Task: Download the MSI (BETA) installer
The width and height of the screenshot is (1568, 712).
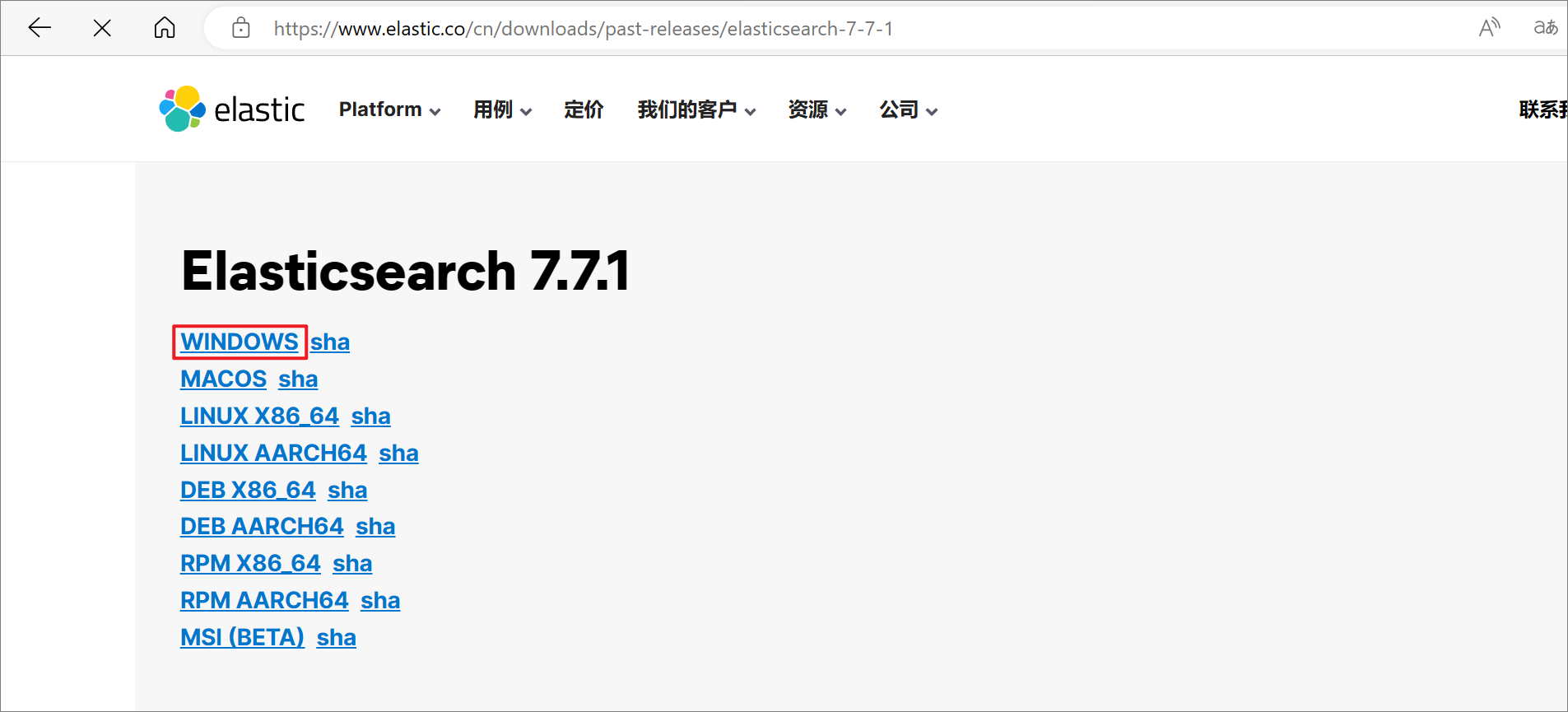Action: pyautogui.click(x=242, y=637)
